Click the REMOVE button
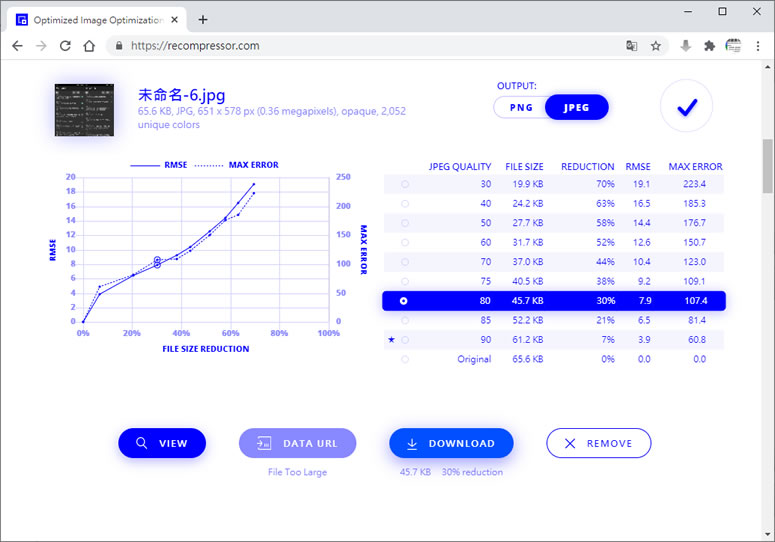 coord(598,443)
